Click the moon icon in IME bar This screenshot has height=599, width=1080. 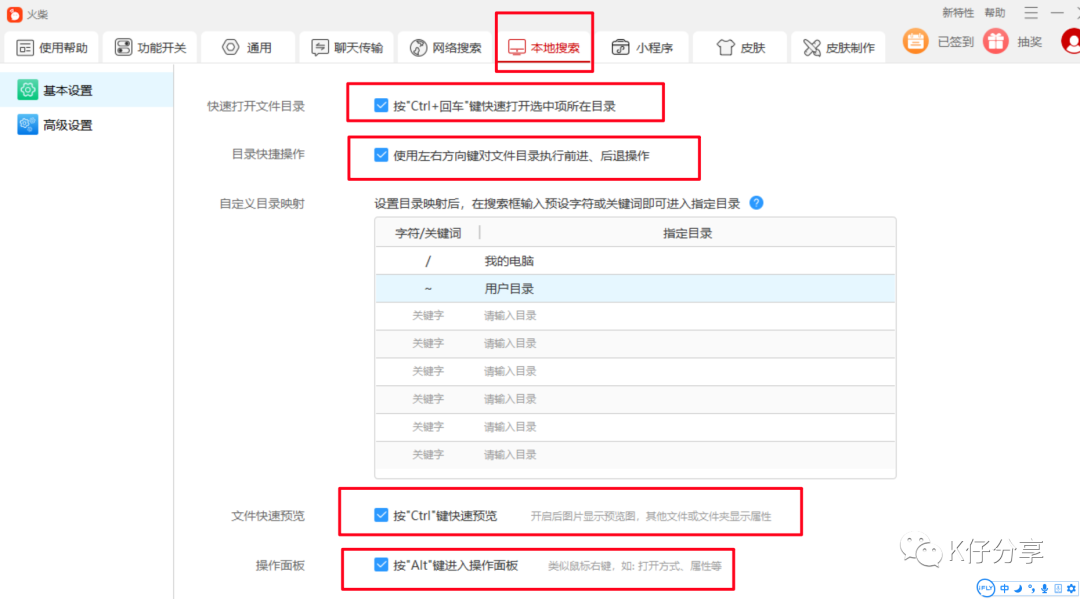[1018, 589]
